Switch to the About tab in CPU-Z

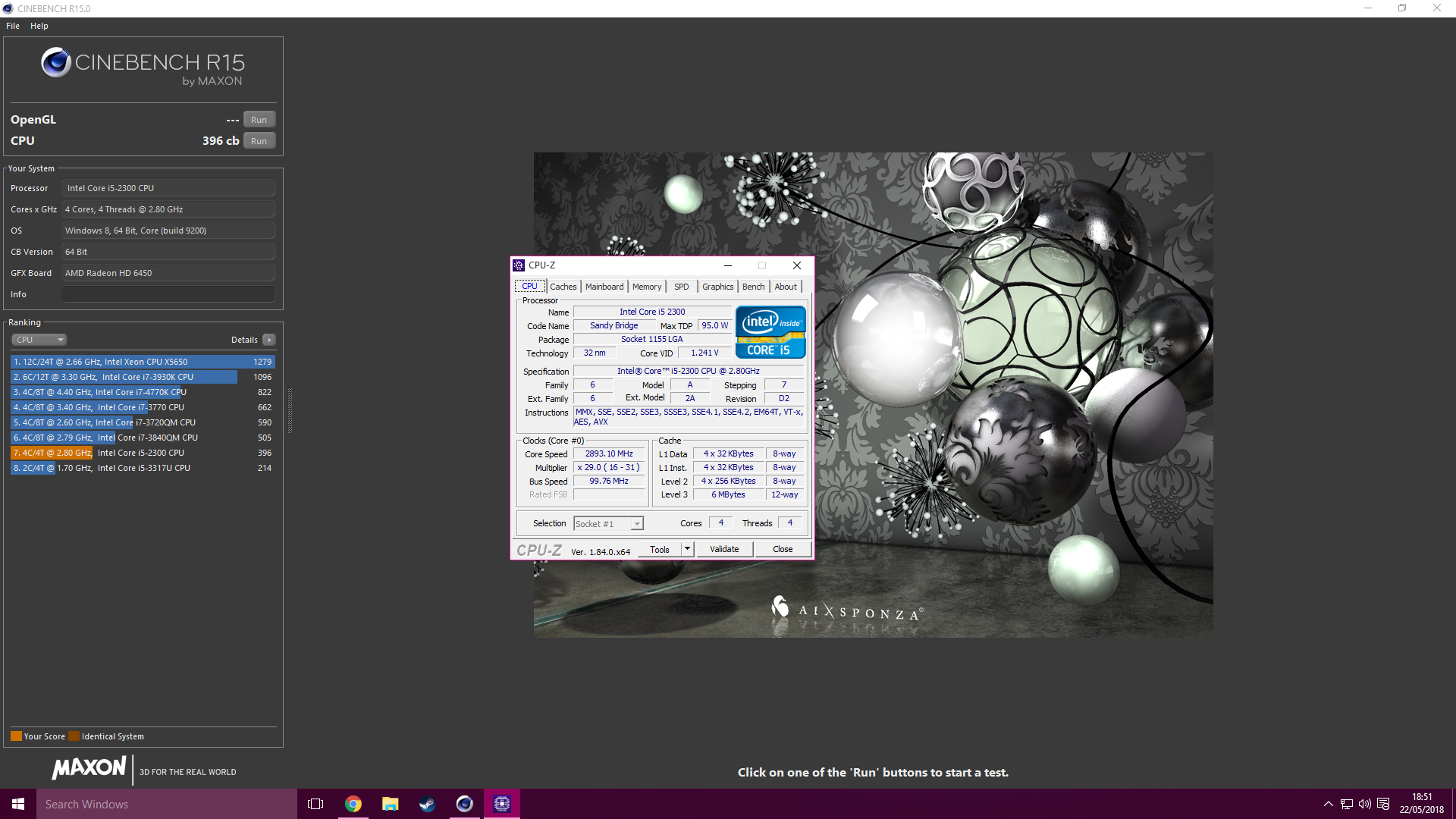pyautogui.click(x=786, y=287)
